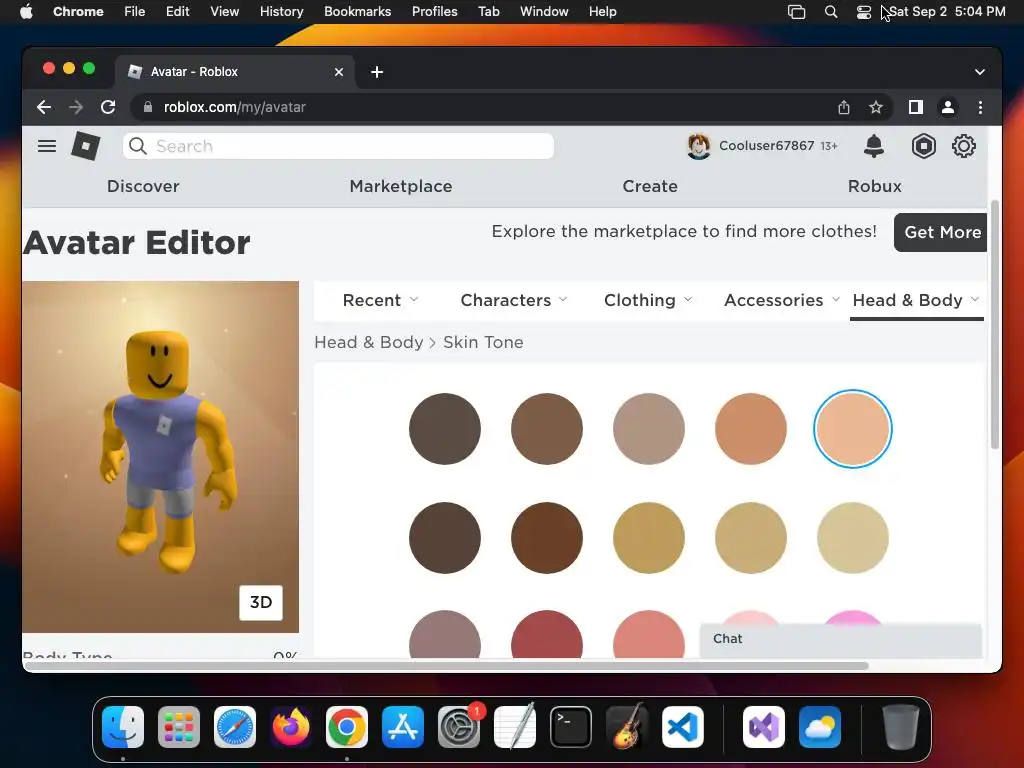1024x768 pixels.
Task: Open a new browser tab
Action: pyautogui.click(x=377, y=72)
